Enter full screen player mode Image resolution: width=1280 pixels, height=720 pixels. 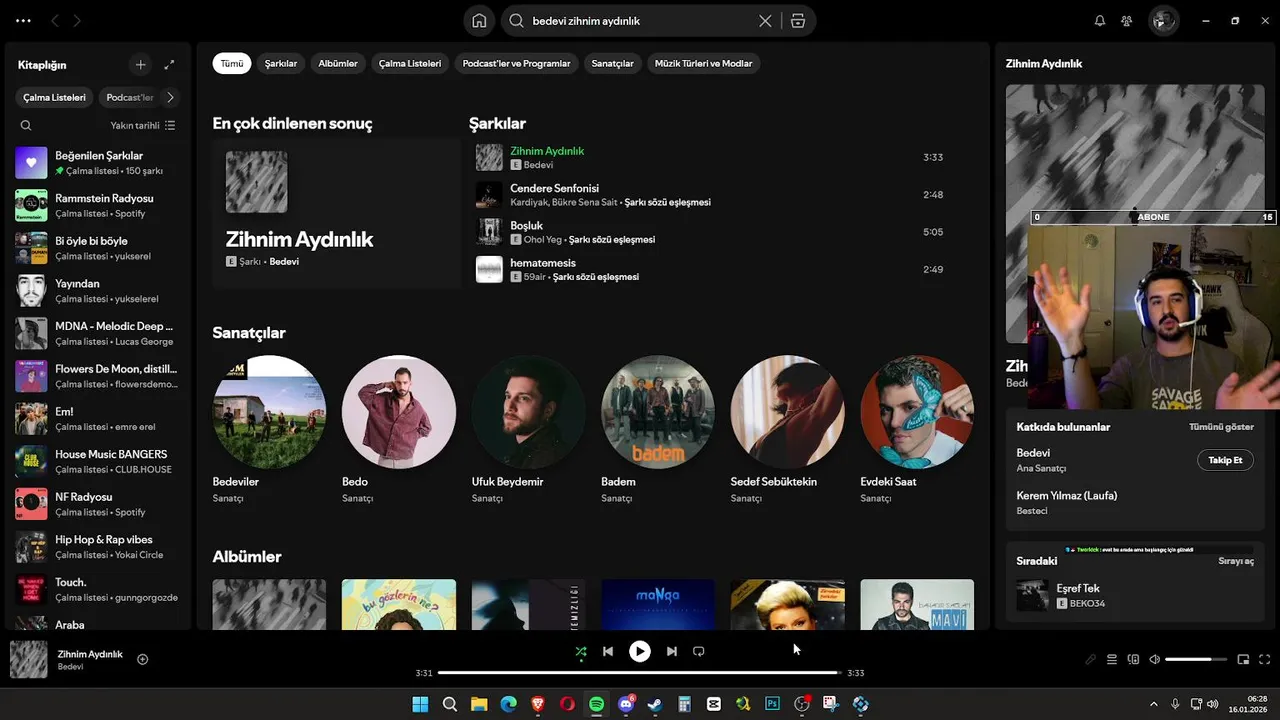click(1265, 659)
